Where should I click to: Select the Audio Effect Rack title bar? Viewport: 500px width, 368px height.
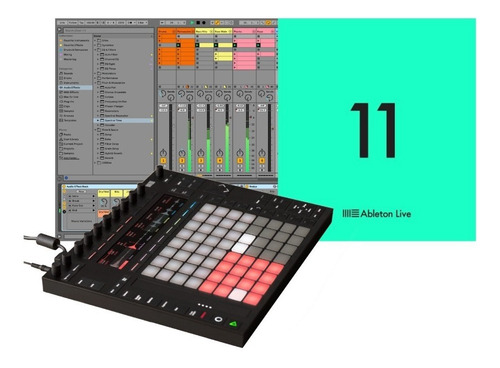pyautogui.click(x=100, y=187)
